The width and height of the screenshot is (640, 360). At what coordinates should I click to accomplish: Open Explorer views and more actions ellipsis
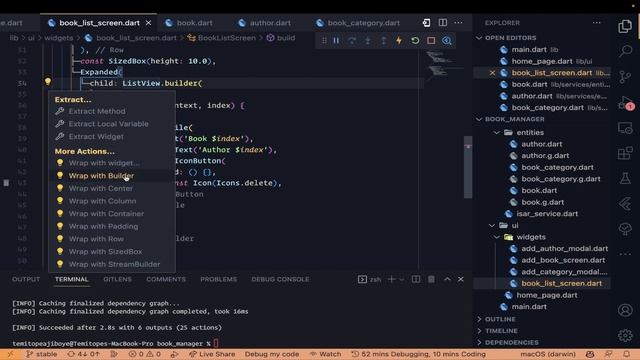click(x=596, y=23)
